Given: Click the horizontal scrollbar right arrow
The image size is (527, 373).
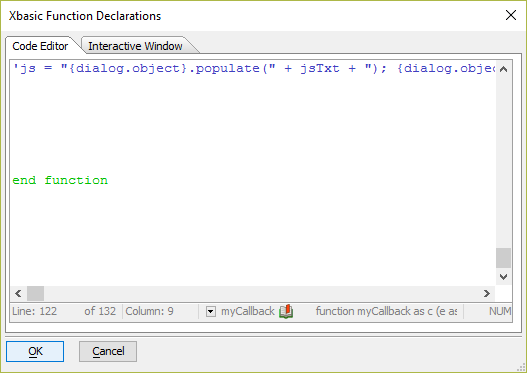Looking at the screenshot, I should (487, 294).
